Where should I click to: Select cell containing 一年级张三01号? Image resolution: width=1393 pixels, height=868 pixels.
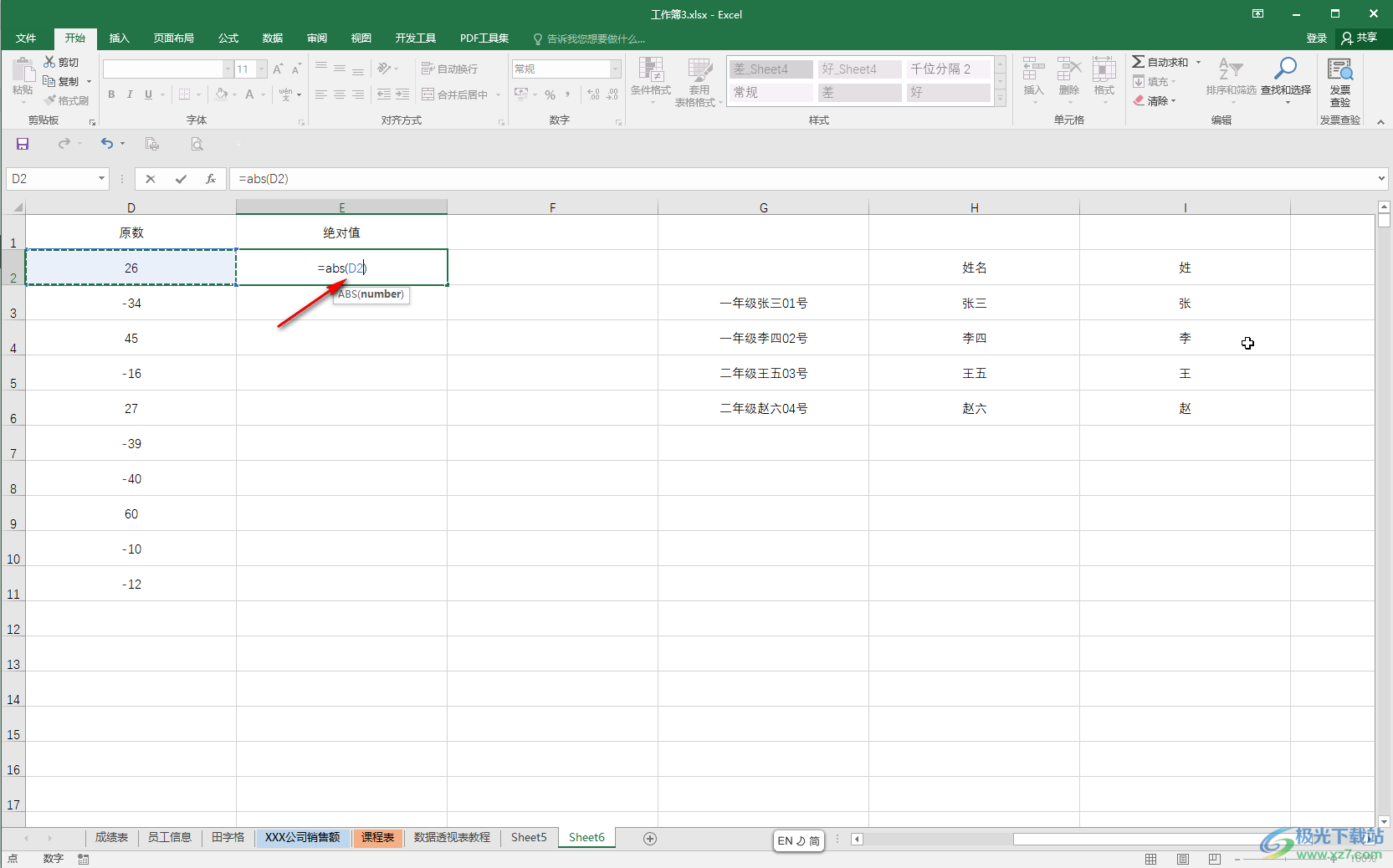pyautogui.click(x=764, y=303)
